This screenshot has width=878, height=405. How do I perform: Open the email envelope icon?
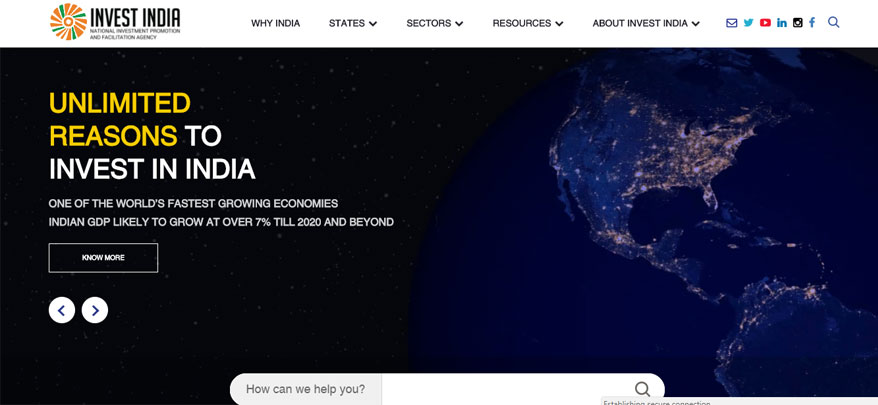coord(731,23)
